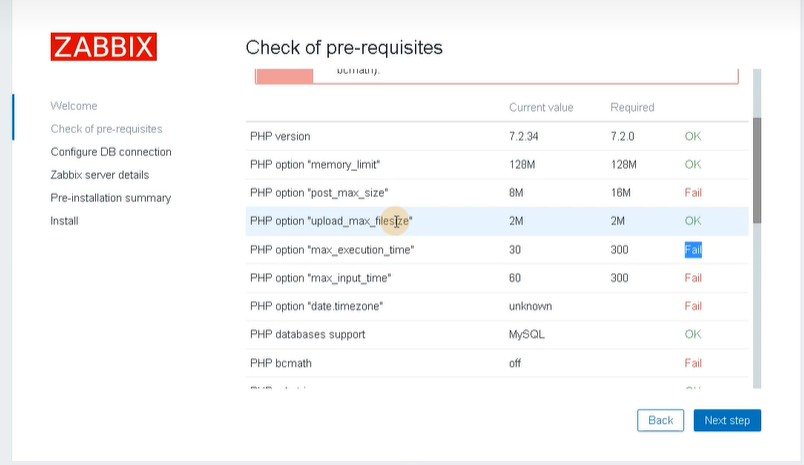Click the ZABBIX logo
The image size is (804, 465).
104,47
